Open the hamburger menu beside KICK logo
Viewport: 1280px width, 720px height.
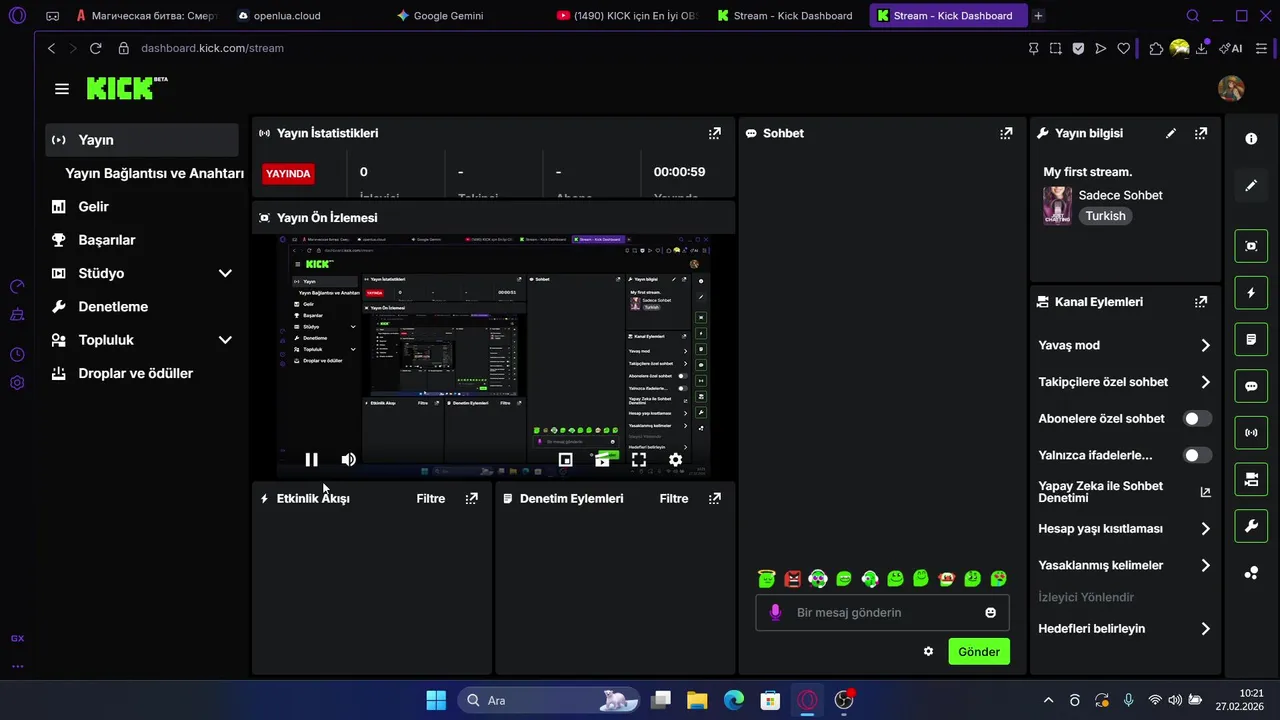(62, 89)
